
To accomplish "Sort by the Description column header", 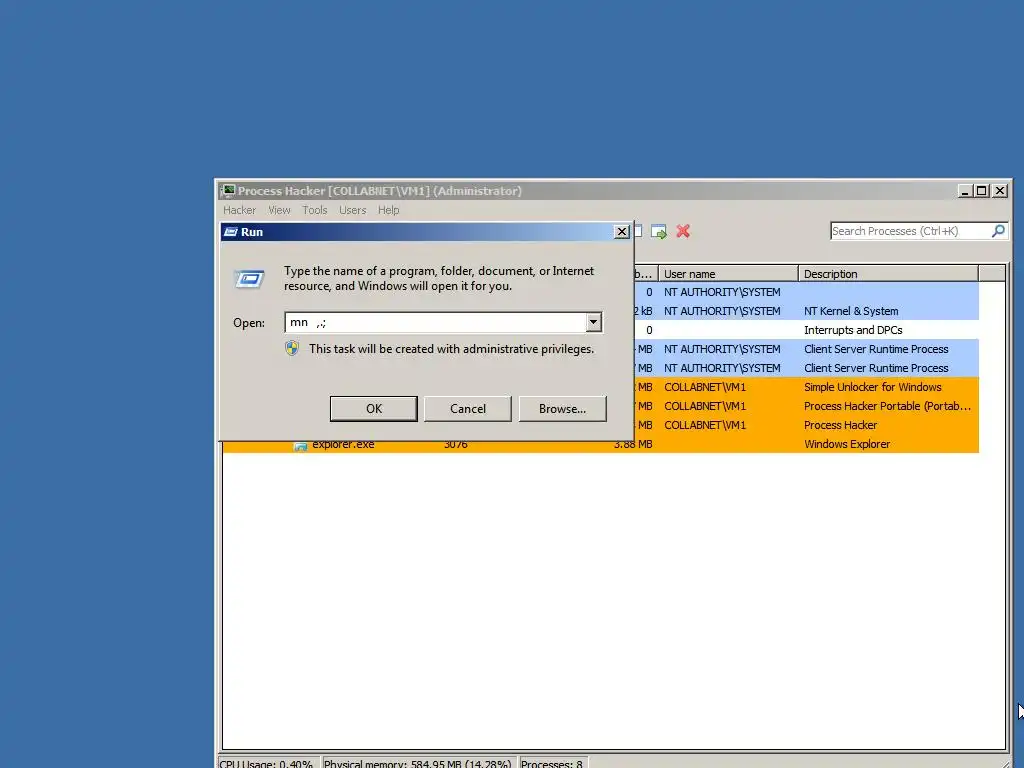I will (x=888, y=274).
